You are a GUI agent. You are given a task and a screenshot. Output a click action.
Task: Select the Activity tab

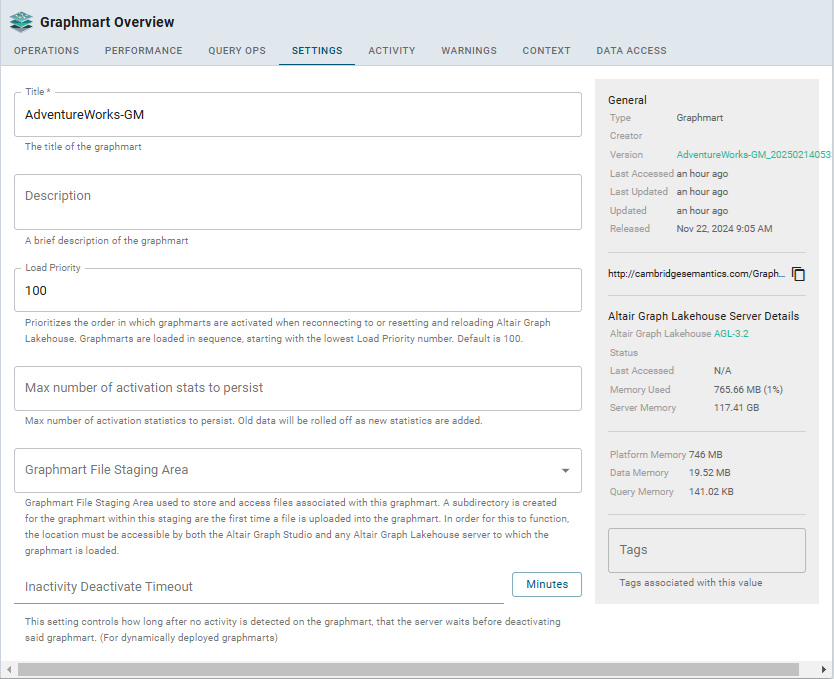(391, 51)
